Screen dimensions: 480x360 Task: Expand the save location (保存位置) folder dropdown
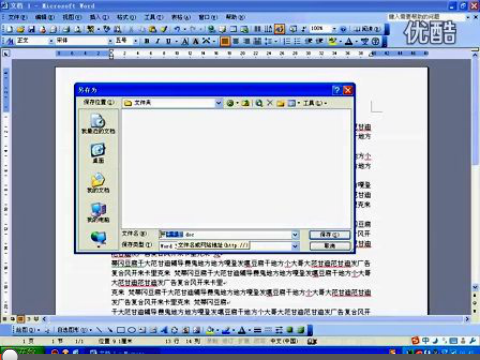coord(218,103)
